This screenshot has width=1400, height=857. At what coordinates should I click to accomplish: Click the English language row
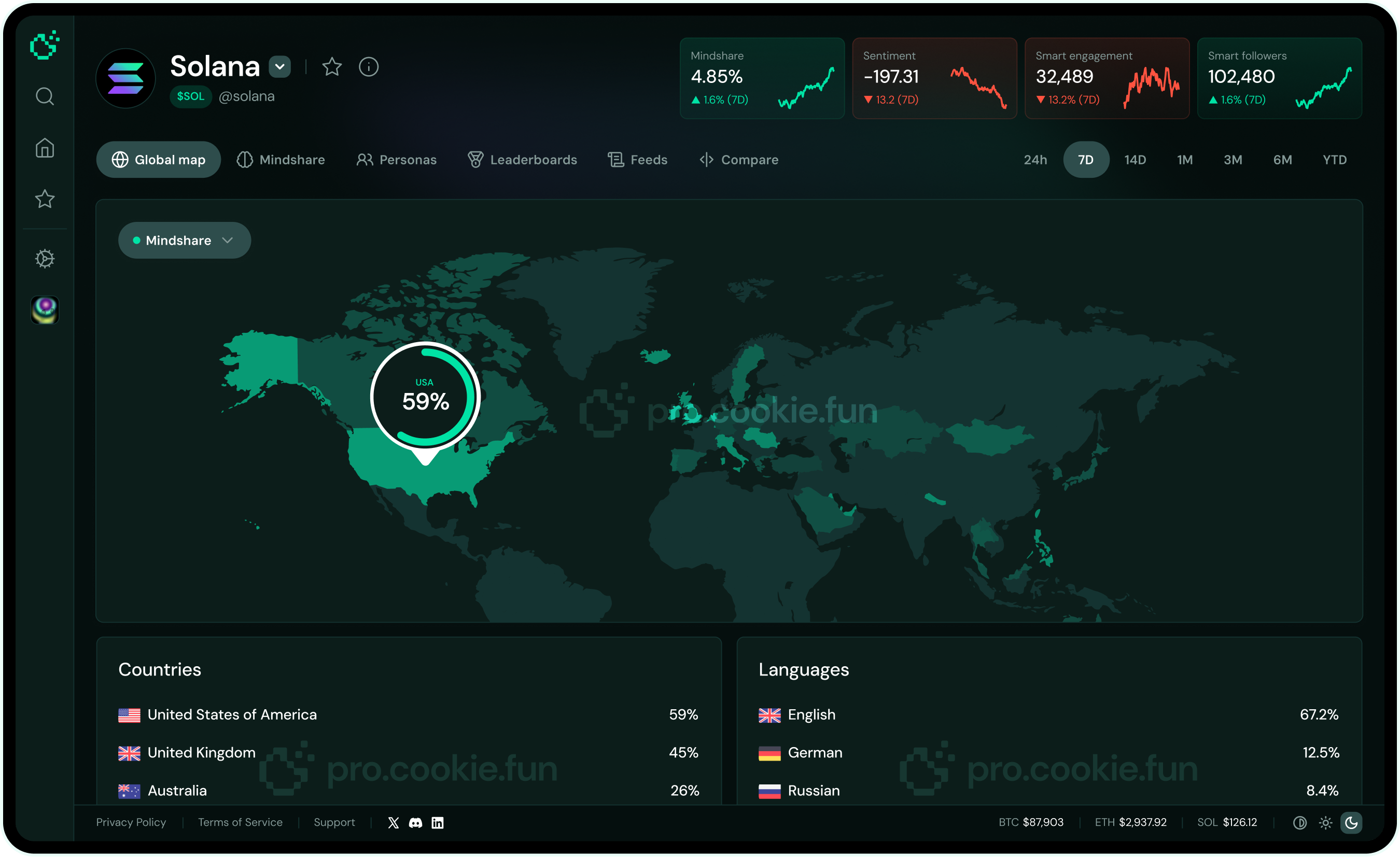1049,714
